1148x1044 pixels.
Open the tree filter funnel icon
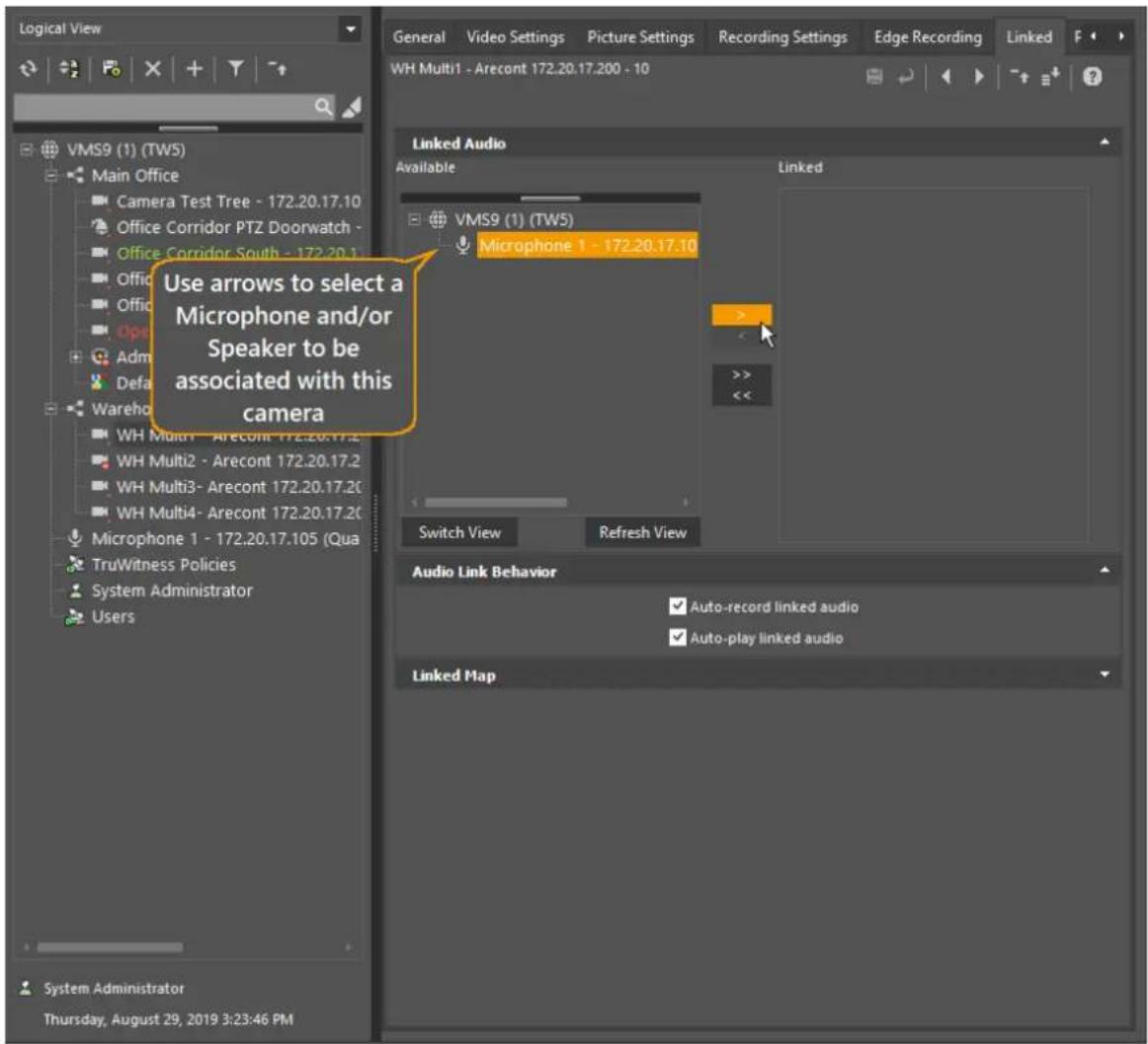[x=236, y=69]
